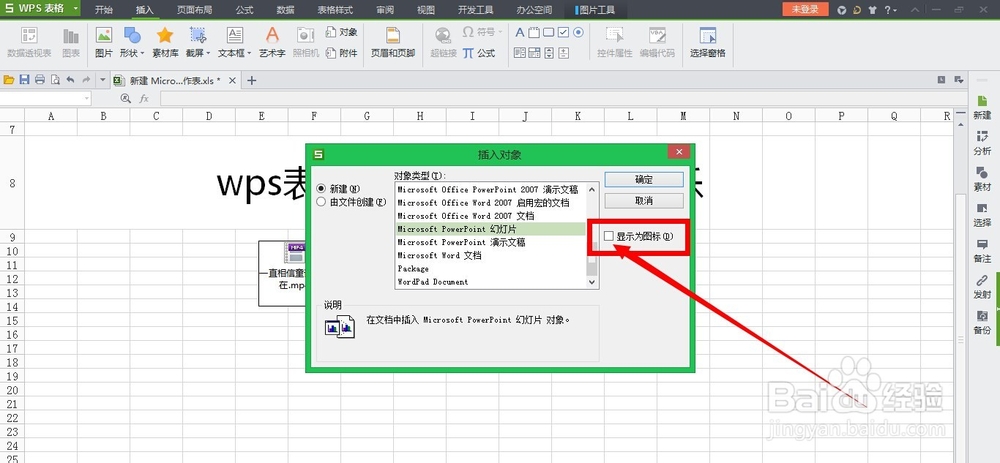Image resolution: width=1000 pixels, height=463 pixels.
Task: Open the 分析 panel in right sidebar
Action: (982, 143)
